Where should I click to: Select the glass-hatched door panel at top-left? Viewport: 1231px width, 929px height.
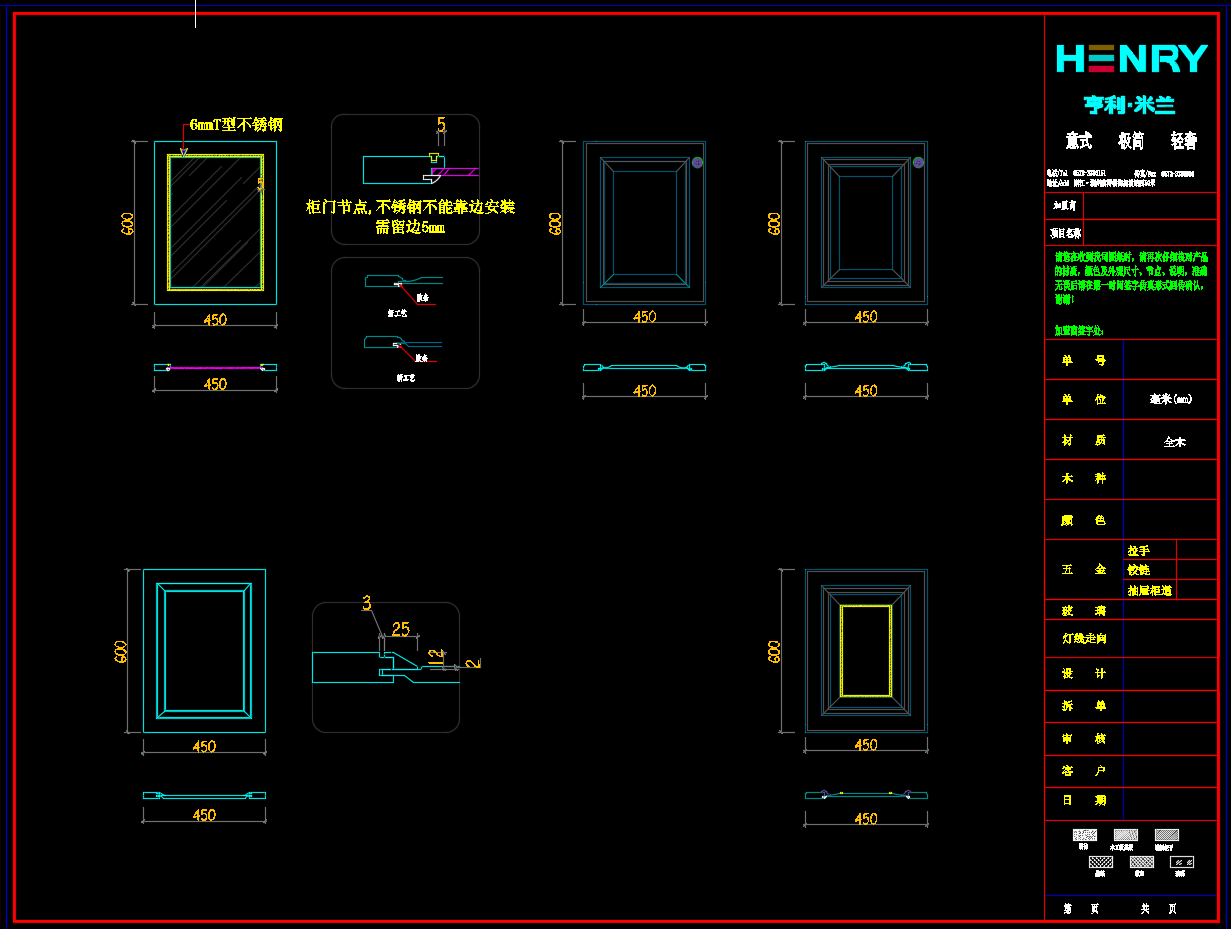(215, 222)
